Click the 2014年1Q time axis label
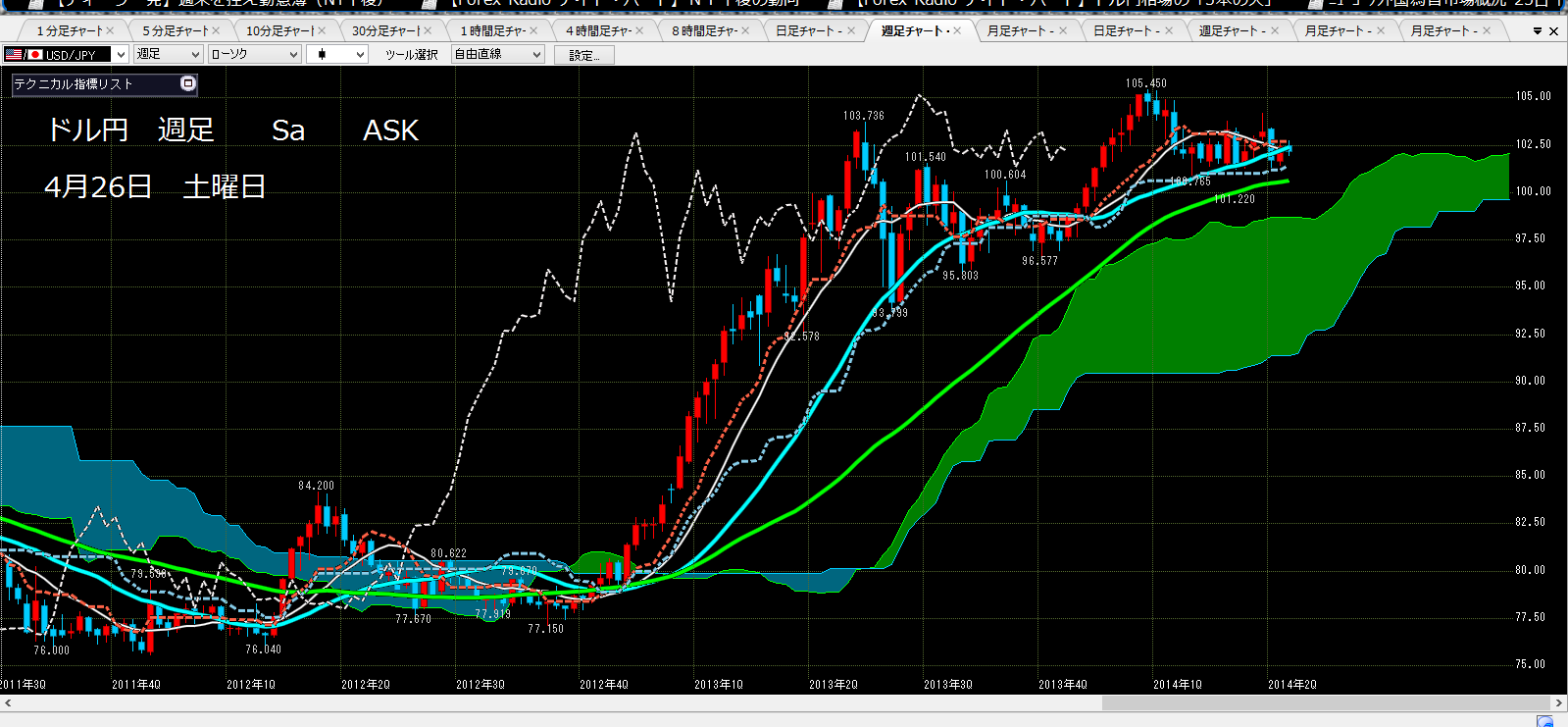The height and width of the screenshot is (727, 1568). click(1178, 685)
